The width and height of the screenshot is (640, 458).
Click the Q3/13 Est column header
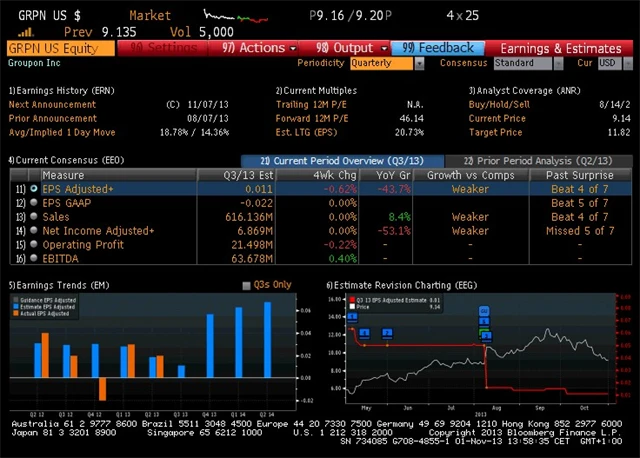(x=237, y=175)
